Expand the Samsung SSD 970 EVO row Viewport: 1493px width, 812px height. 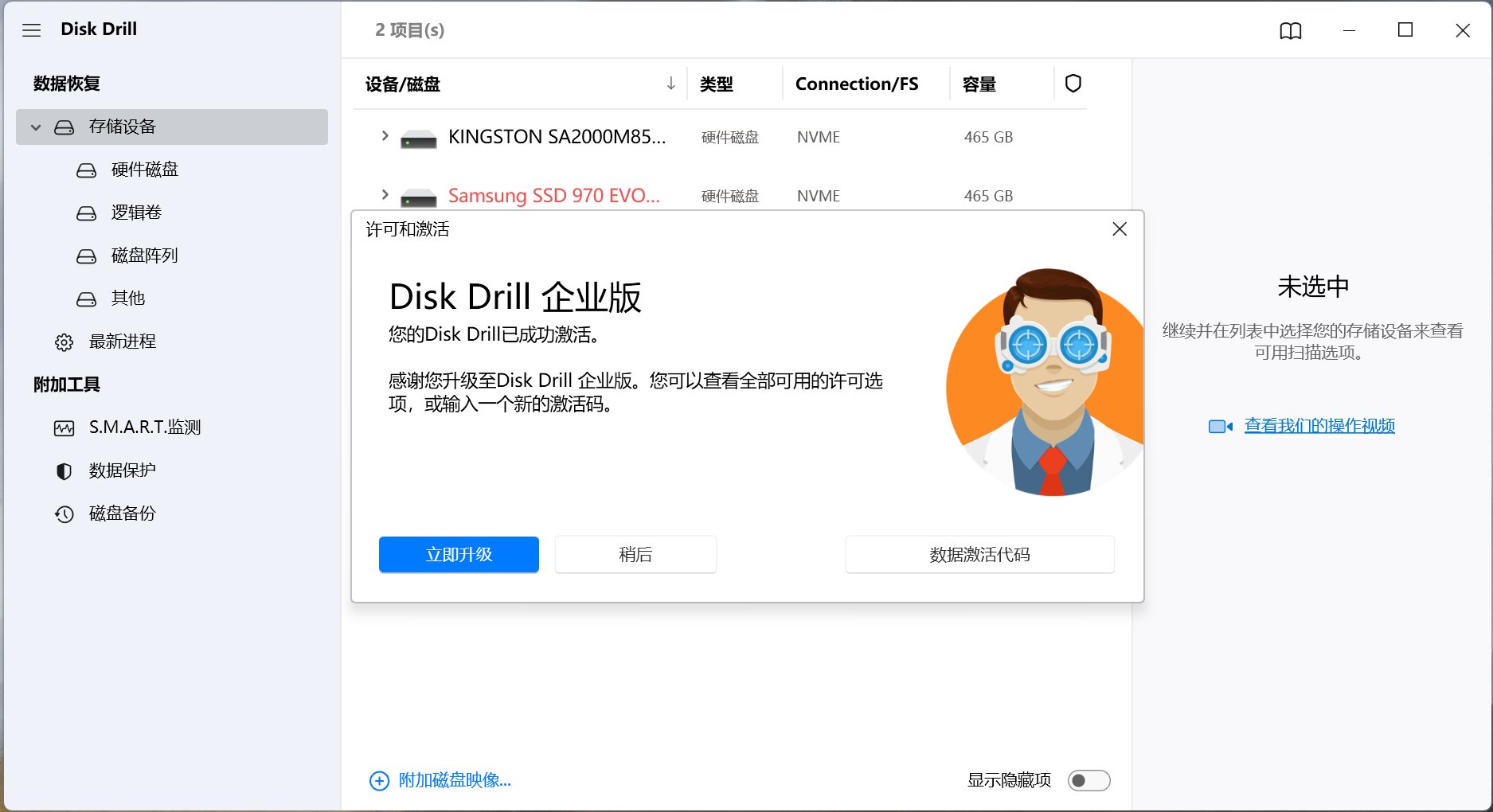point(385,195)
